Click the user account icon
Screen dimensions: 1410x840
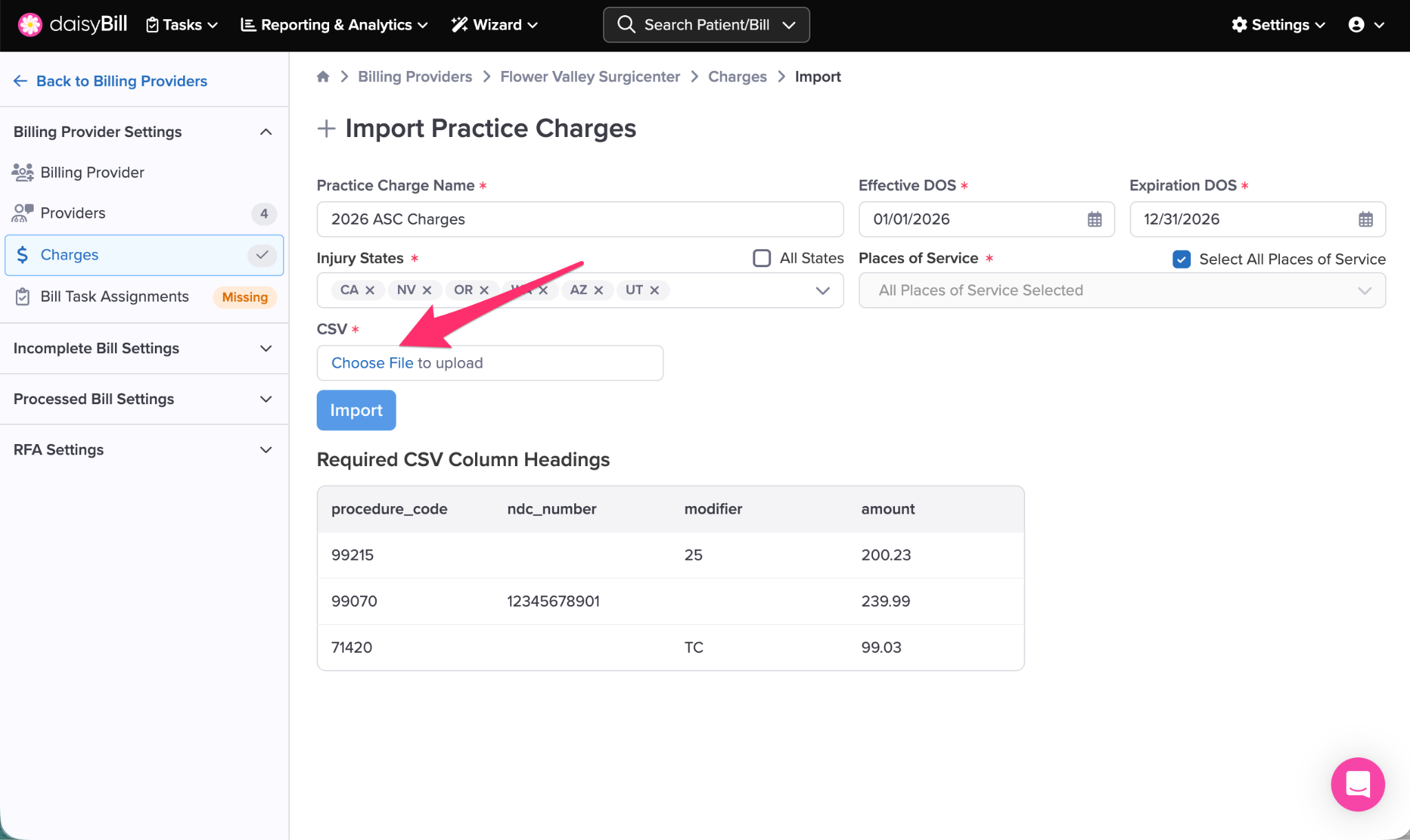[x=1356, y=25]
